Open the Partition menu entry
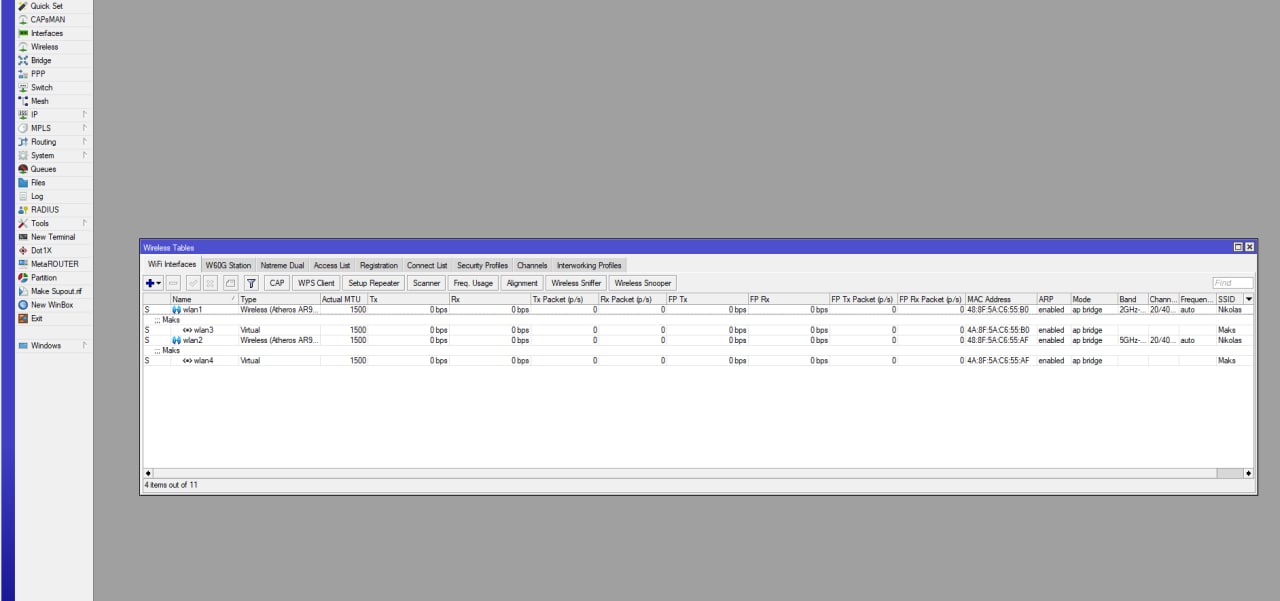This screenshot has height=601, width=1280. point(44,278)
